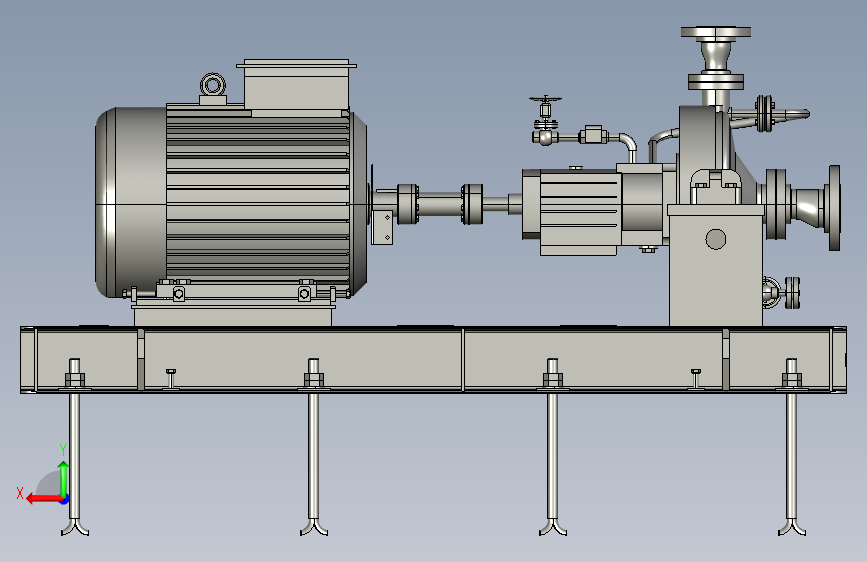Pick the rounded fan cover of the motor

pos(131,202)
